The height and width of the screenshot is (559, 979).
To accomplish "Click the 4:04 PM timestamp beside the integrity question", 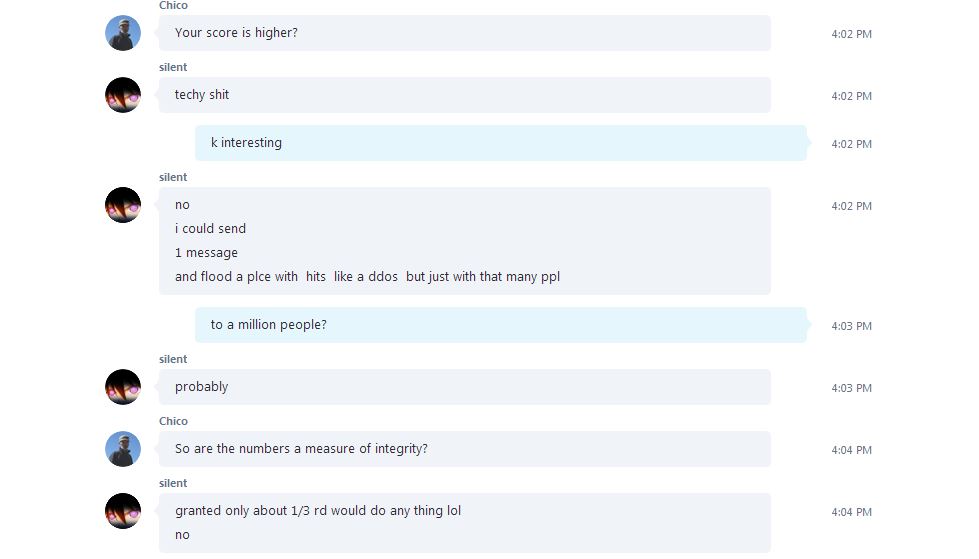I will coord(852,450).
